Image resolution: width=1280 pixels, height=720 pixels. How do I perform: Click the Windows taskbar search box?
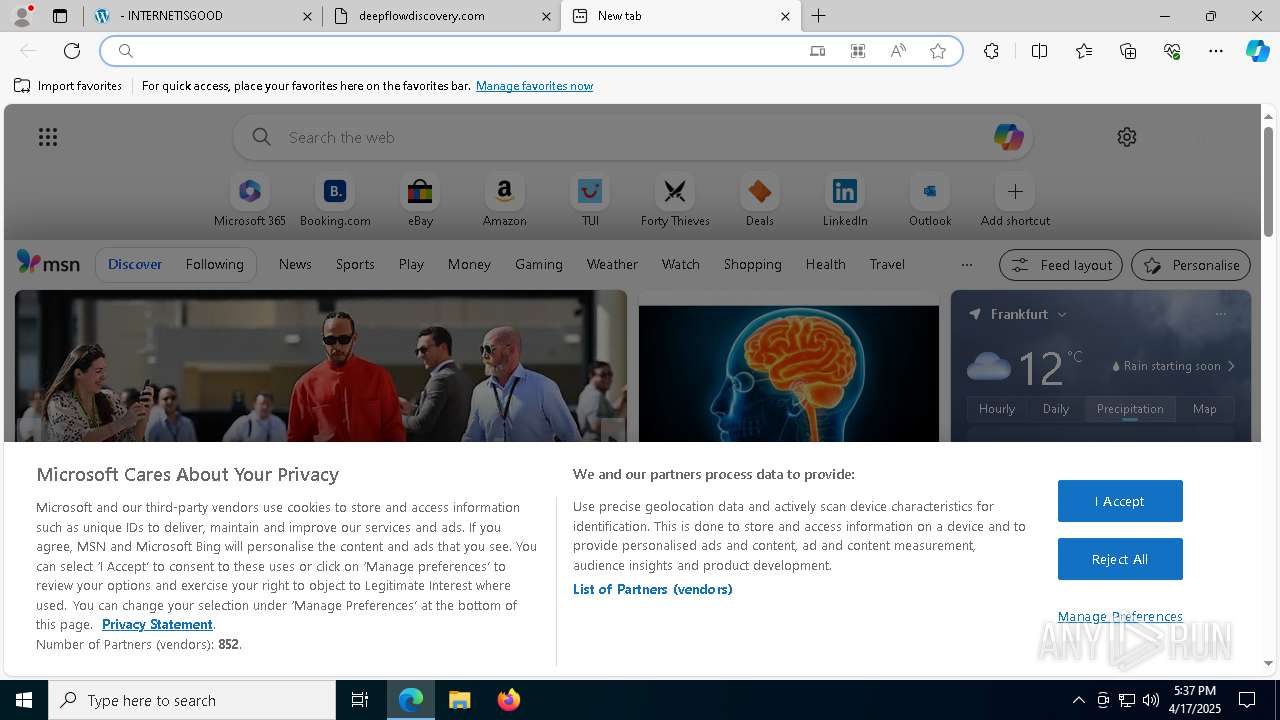coord(192,700)
